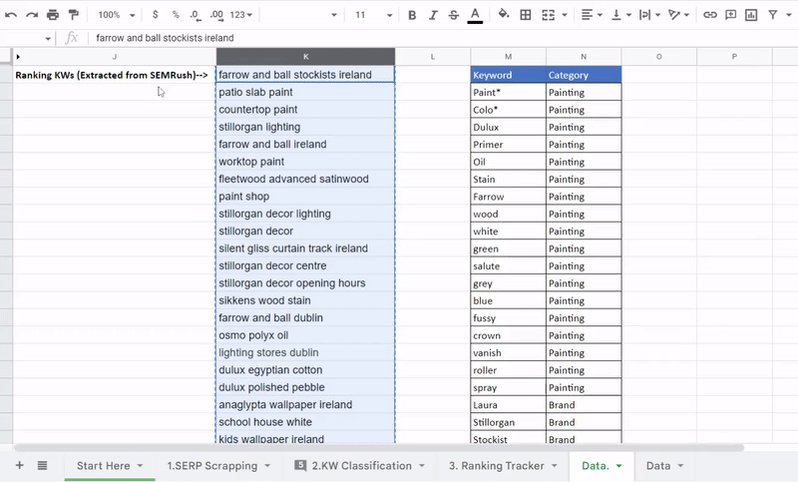798x482 pixels.
Task: Select the 'Brand' cell next to Laura
Action: (x=584, y=405)
